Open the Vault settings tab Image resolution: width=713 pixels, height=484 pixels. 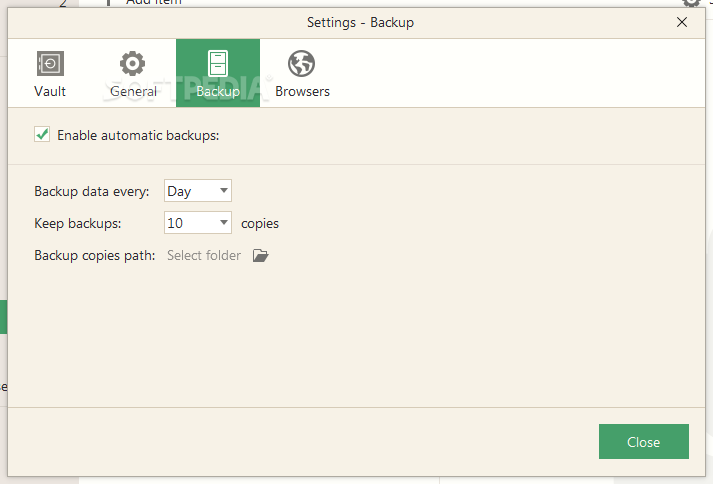coord(50,73)
